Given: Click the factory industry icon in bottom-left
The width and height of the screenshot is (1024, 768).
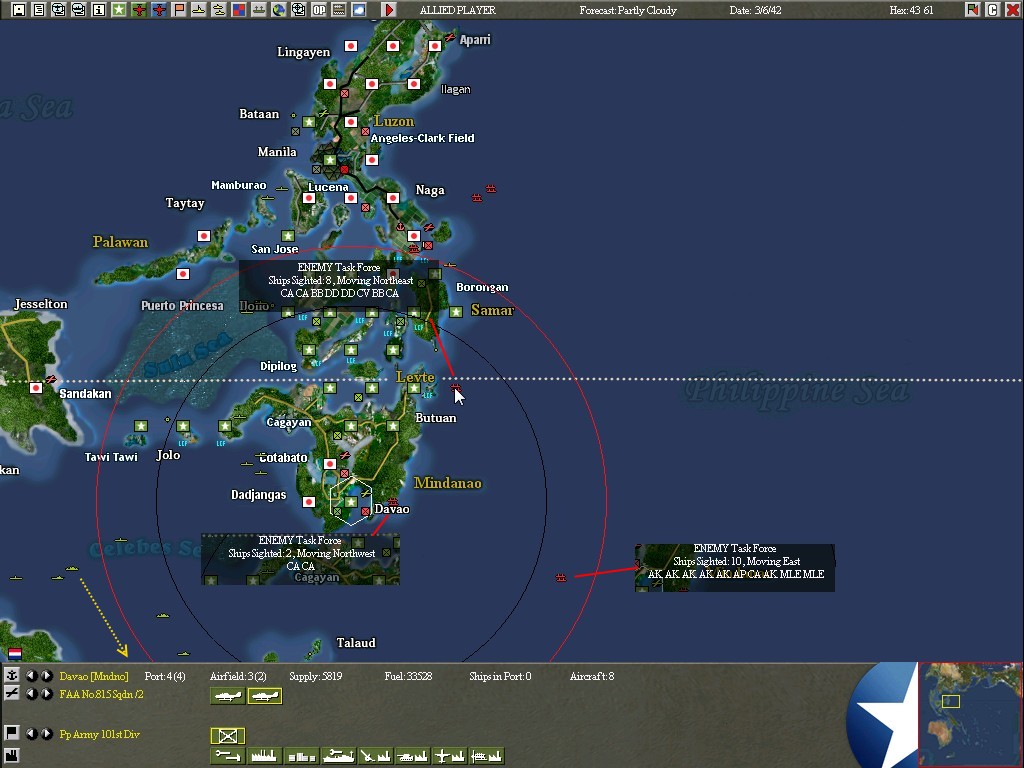Looking at the screenshot, I should [12, 754].
